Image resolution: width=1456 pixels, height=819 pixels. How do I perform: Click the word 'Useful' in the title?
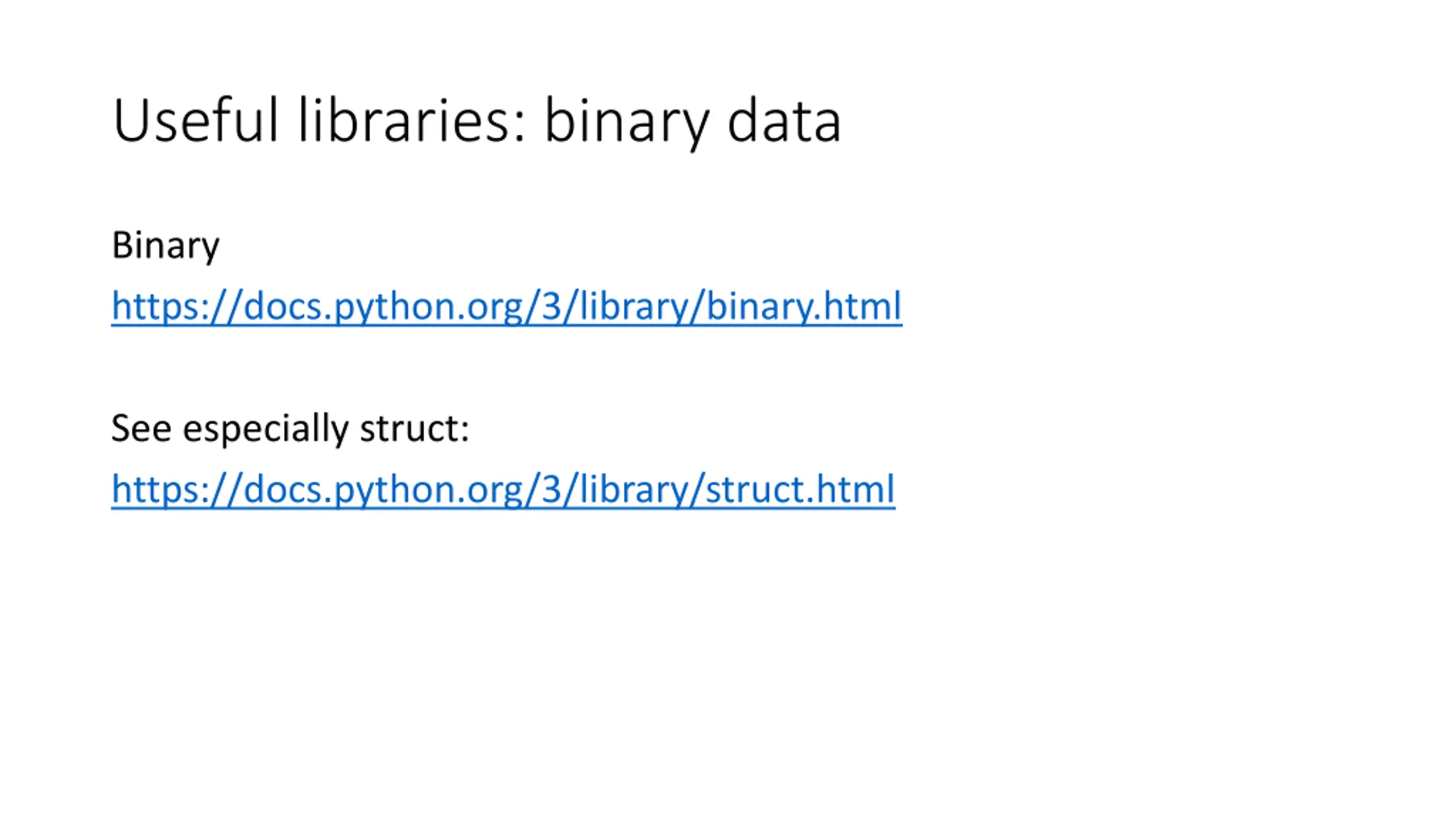[x=196, y=120]
